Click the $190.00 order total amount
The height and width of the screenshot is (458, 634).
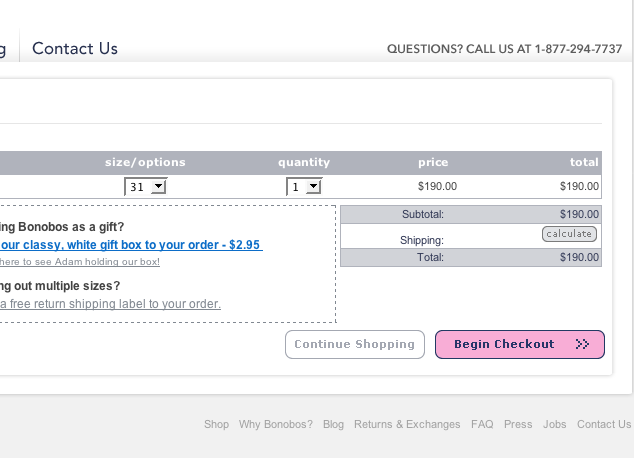click(579, 257)
